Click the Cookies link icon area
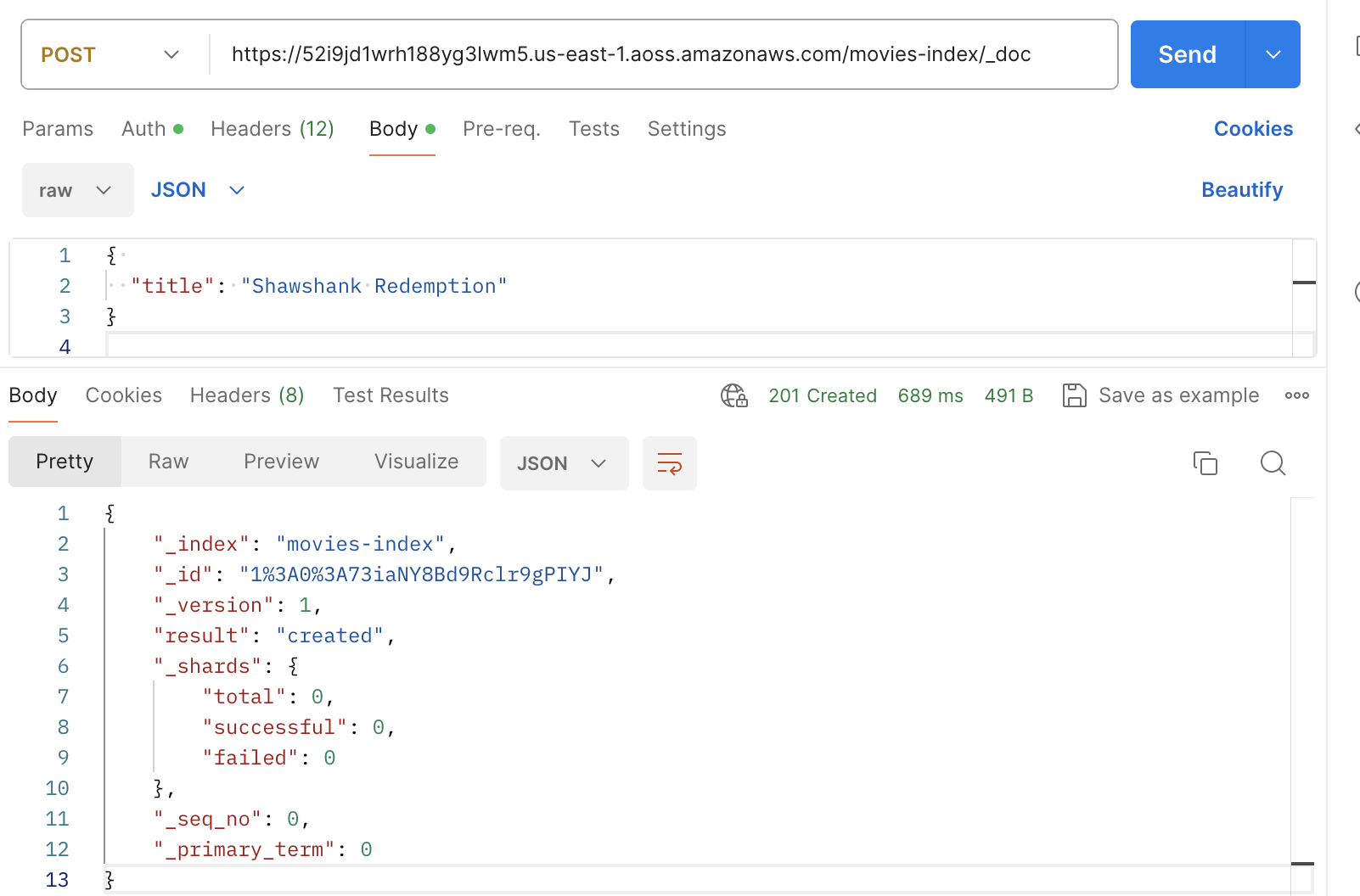Viewport: 1360px width, 896px height. coord(1253,128)
